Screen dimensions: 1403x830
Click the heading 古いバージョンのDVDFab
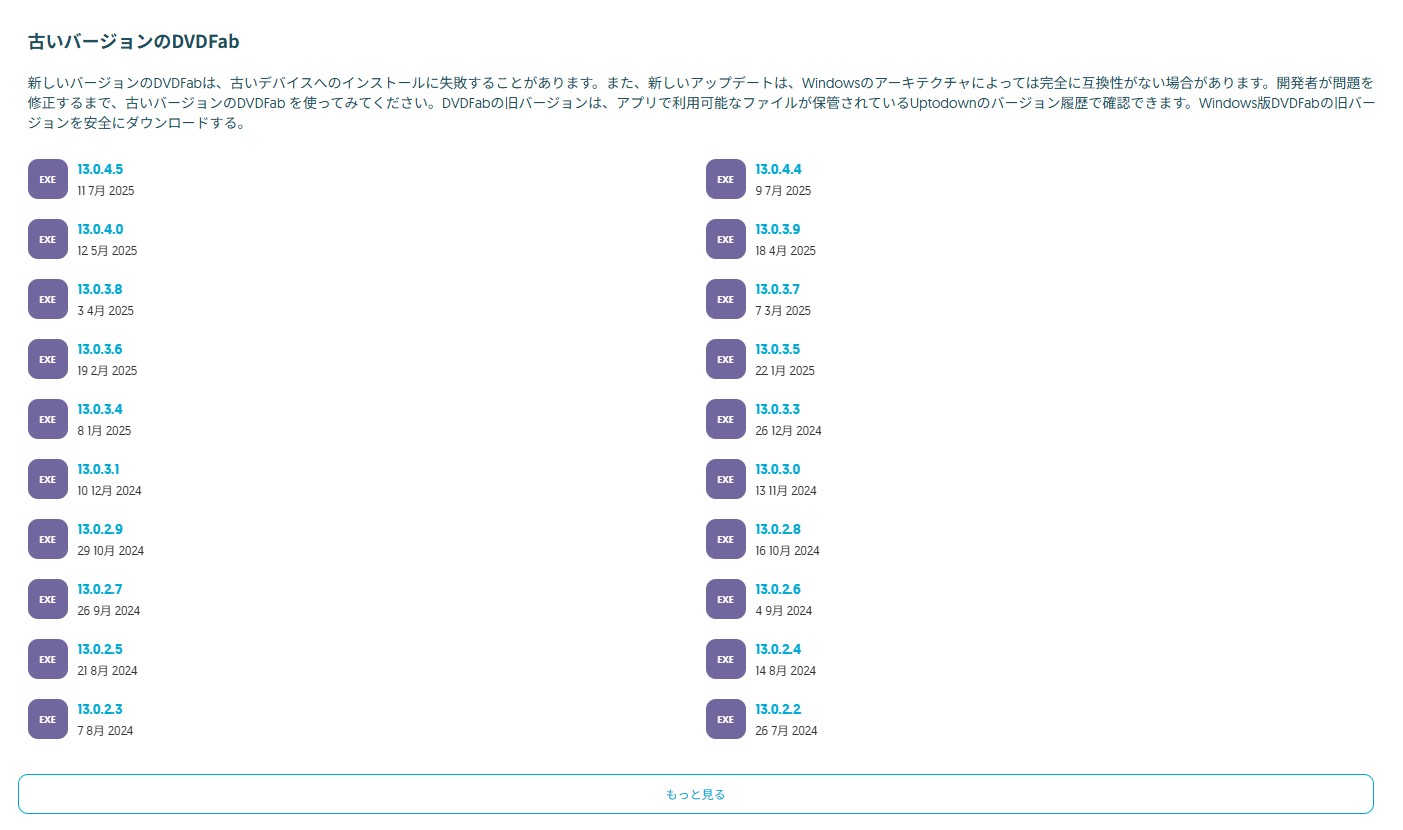[x=134, y=42]
